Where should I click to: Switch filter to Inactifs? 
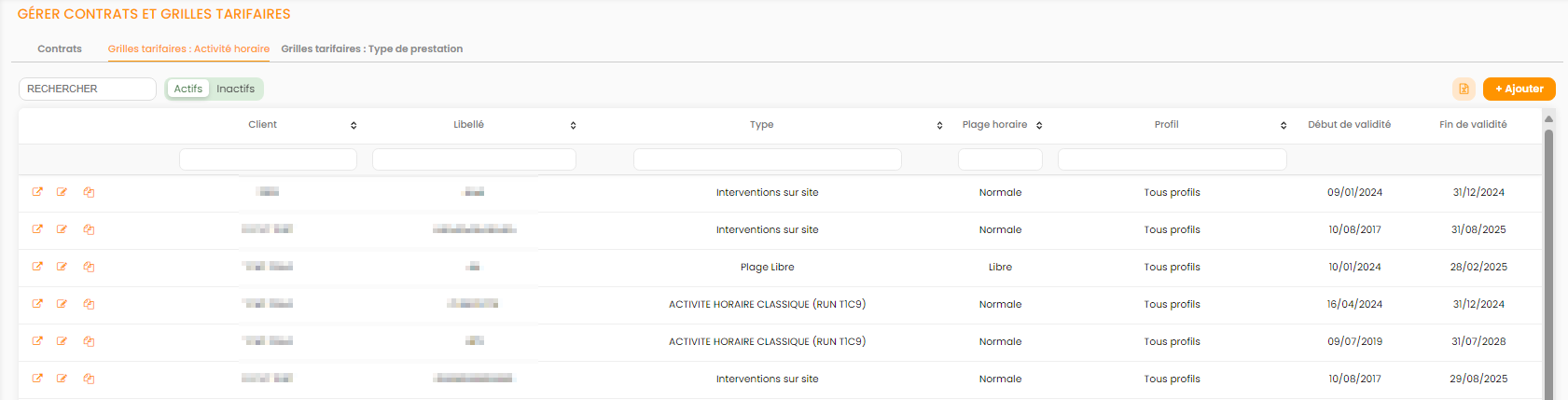pyautogui.click(x=235, y=89)
